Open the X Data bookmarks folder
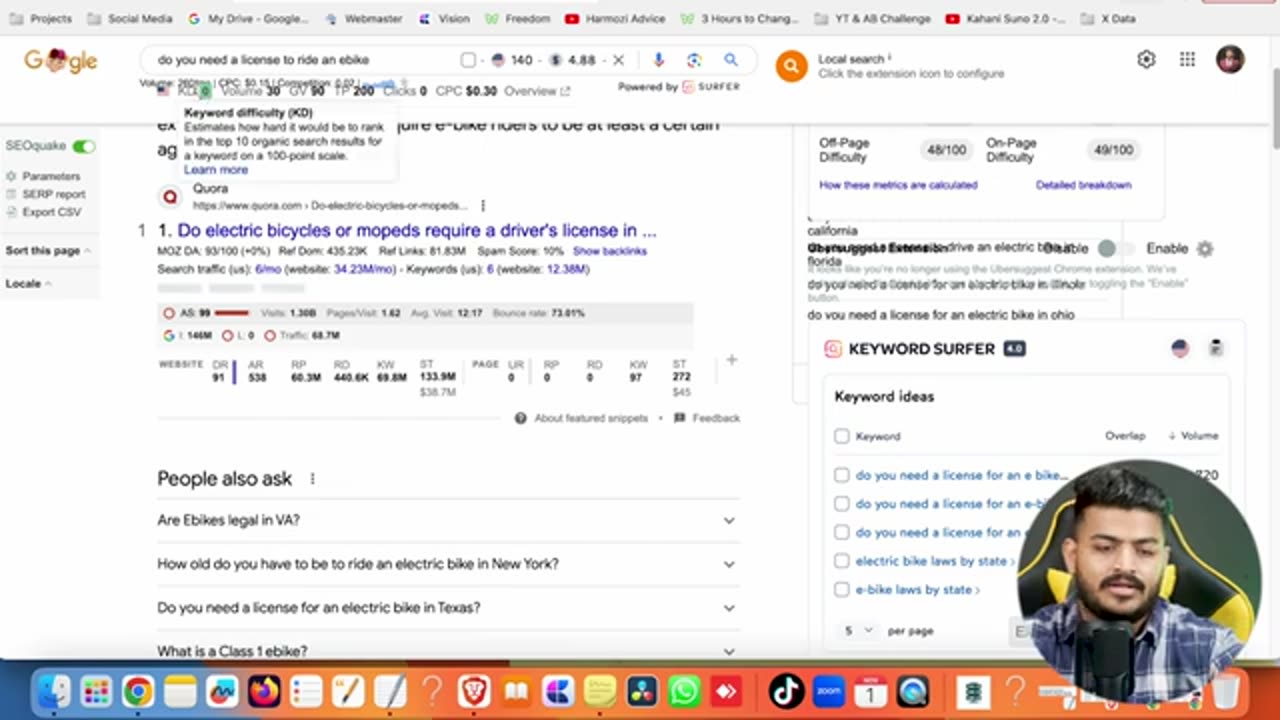 click(1109, 18)
